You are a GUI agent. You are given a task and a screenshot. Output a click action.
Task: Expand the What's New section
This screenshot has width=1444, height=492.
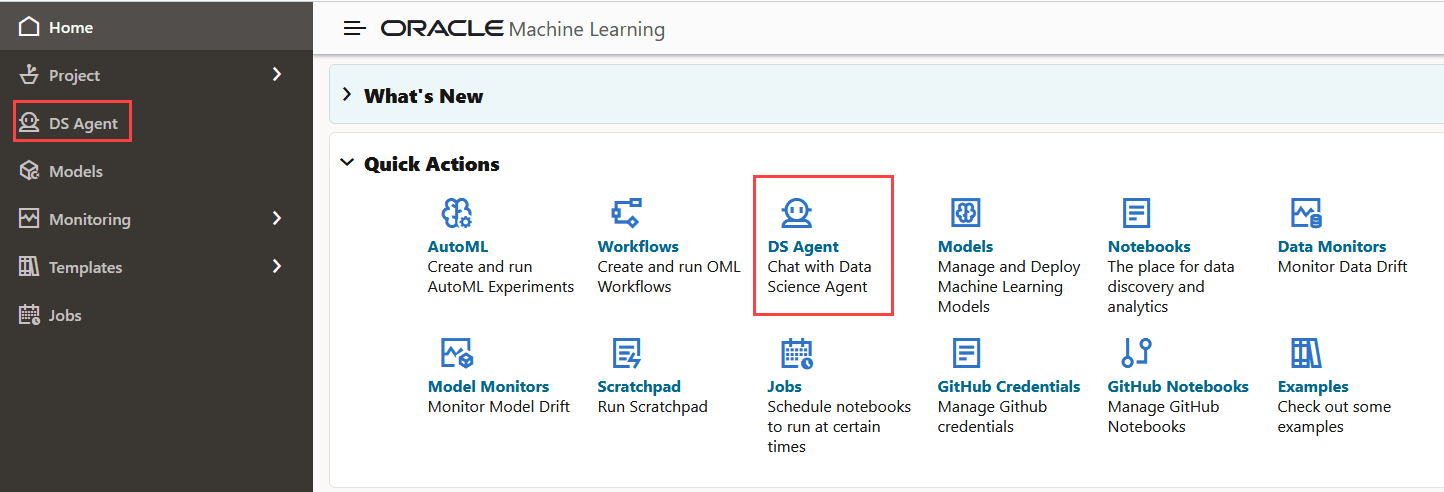(x=347, y=95)
